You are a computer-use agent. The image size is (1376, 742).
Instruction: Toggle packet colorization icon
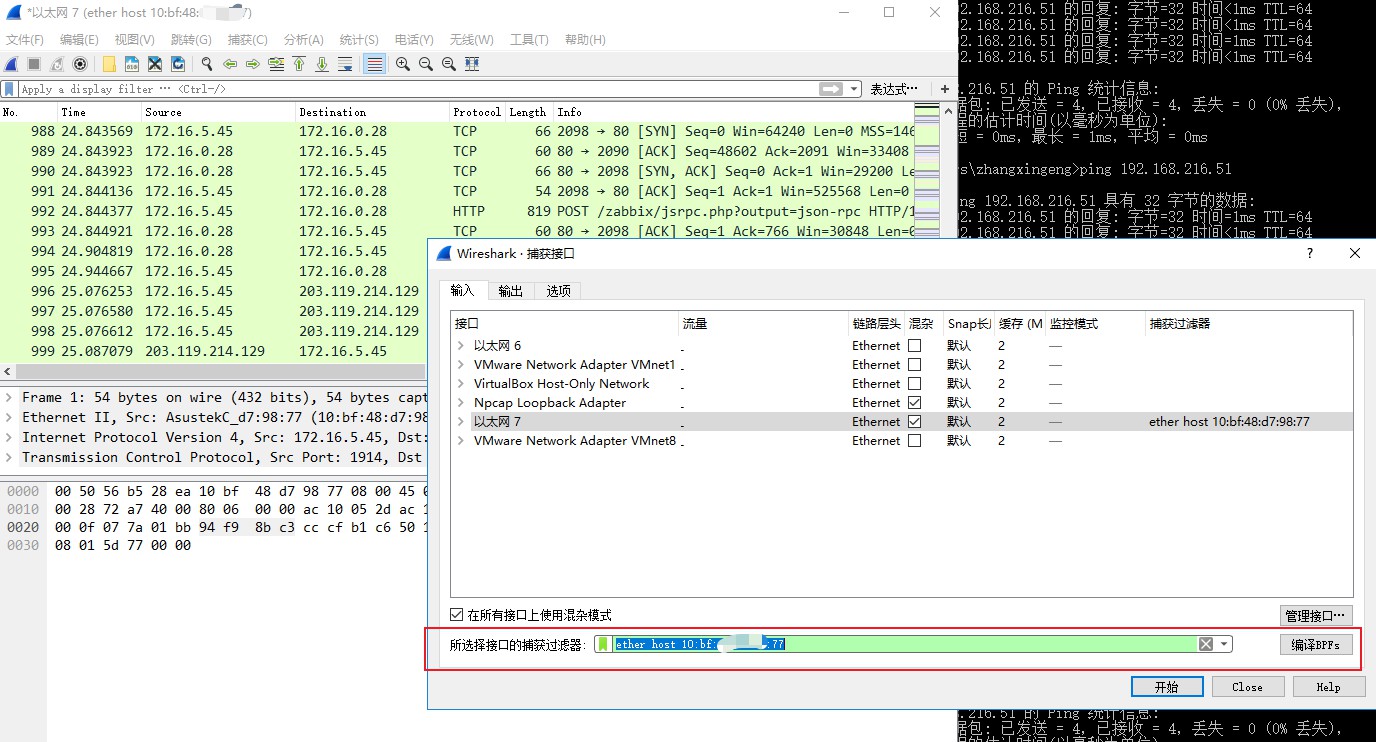click(374, 64)
